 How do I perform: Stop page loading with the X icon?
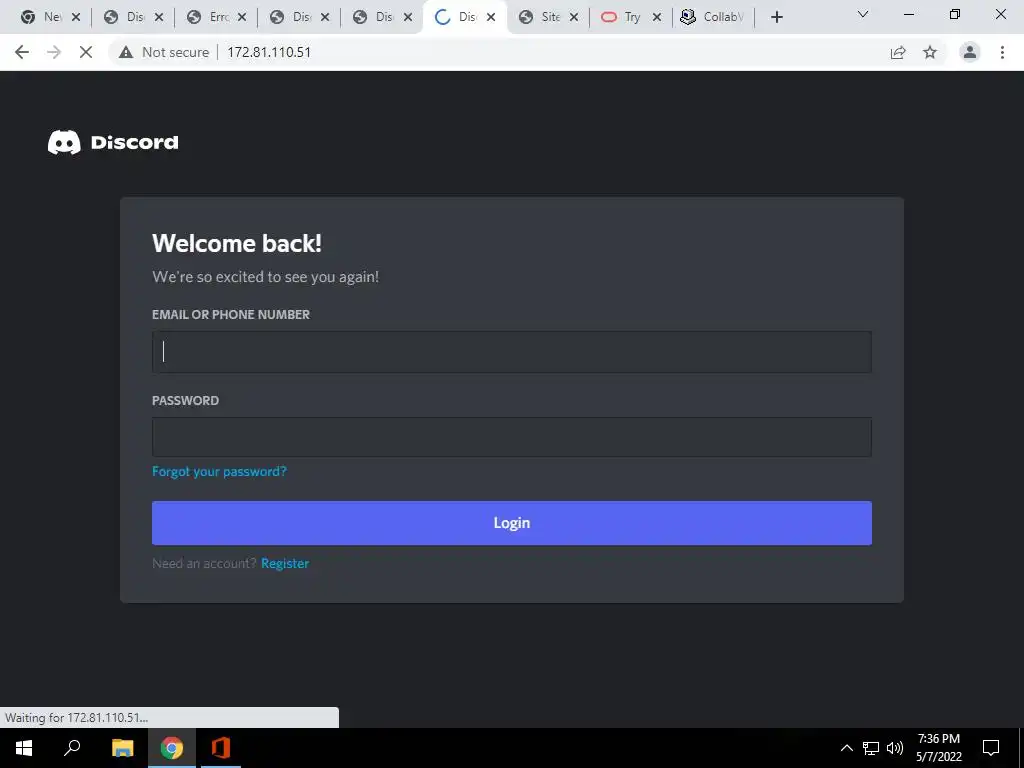86,52
